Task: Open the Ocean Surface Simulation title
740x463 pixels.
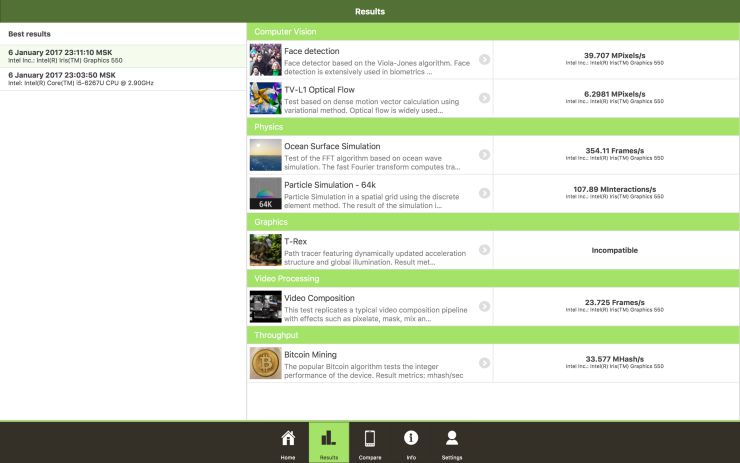Action: 332,146
